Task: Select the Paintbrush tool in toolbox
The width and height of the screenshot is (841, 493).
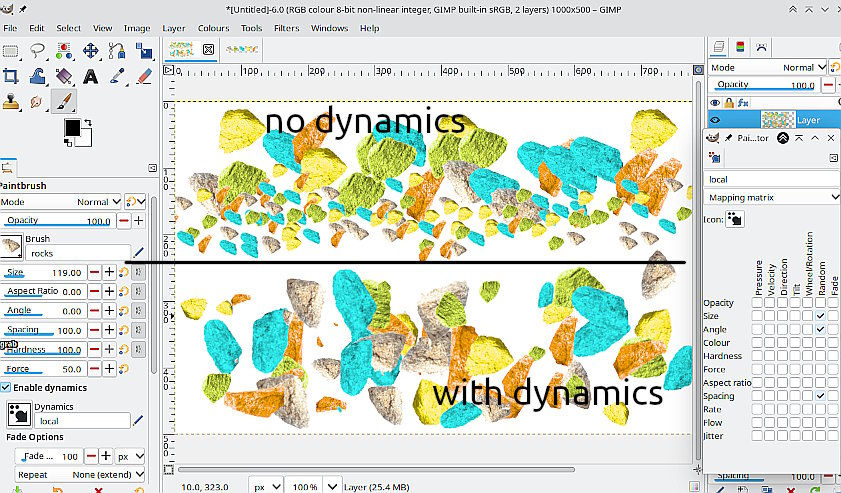Action: coord(62,101)
